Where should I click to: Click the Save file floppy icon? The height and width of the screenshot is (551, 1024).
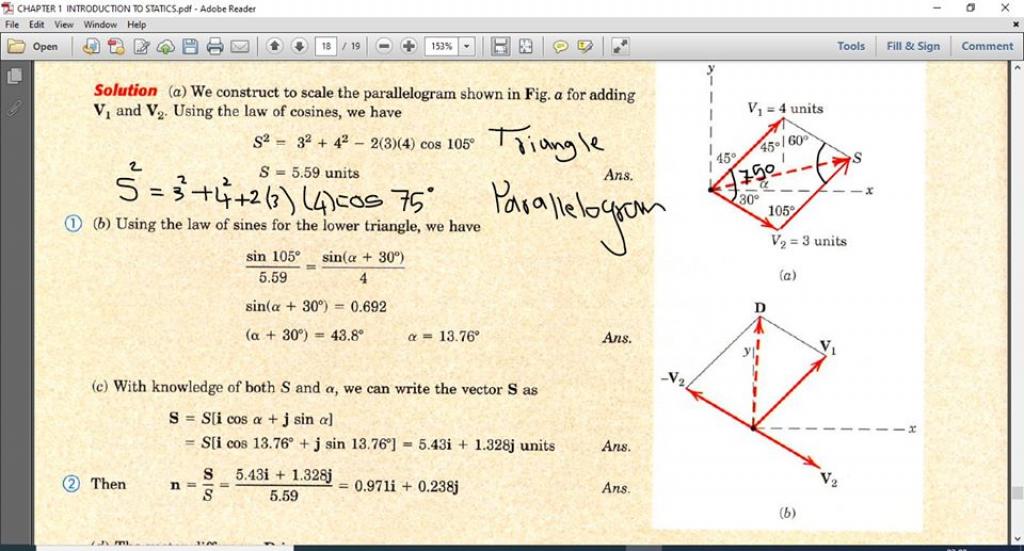point(189,46)
